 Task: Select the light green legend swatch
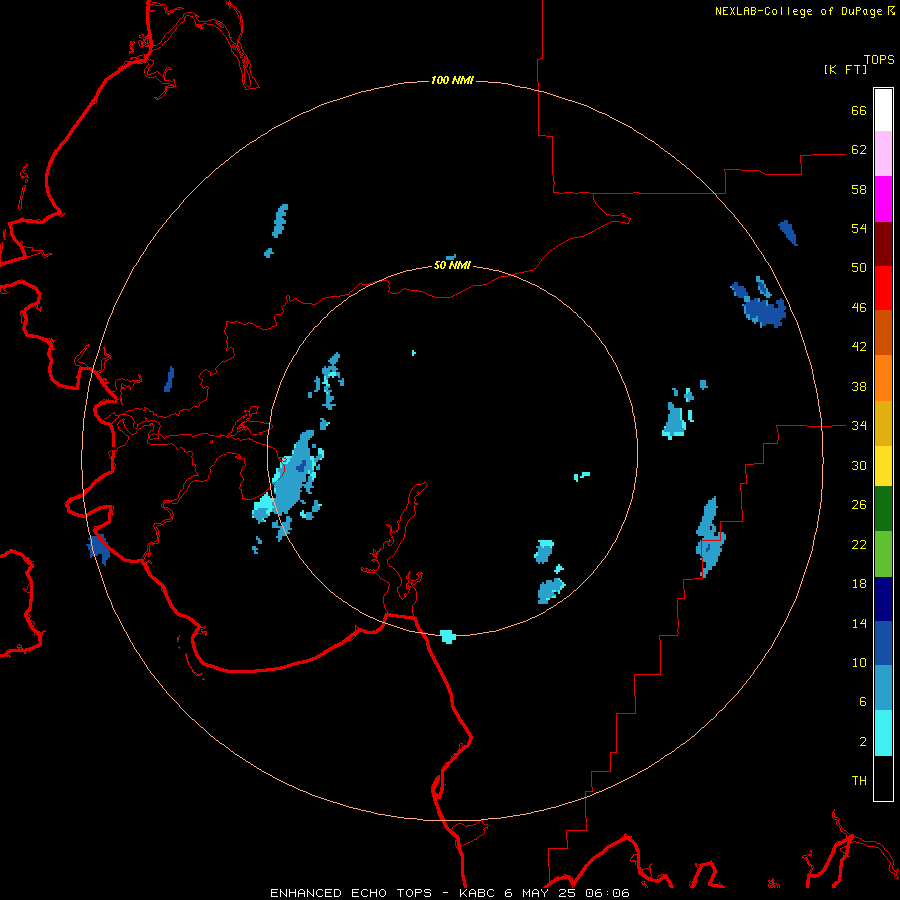click(883, 554)
